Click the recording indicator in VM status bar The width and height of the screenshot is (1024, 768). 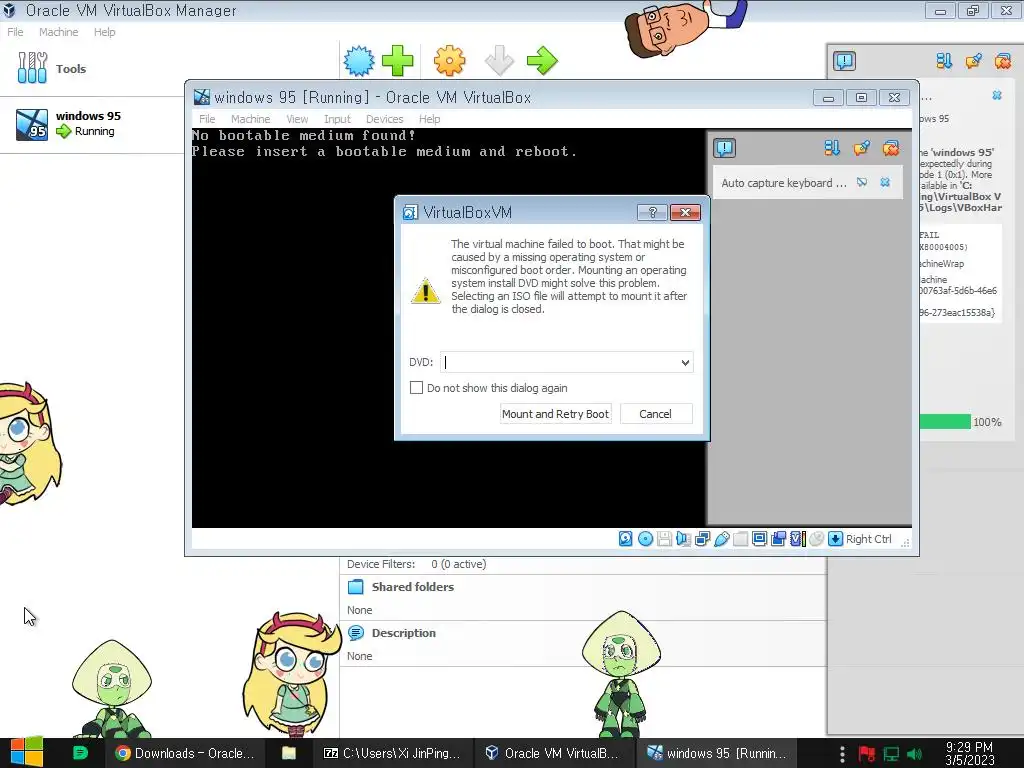[x=778, y=539]
